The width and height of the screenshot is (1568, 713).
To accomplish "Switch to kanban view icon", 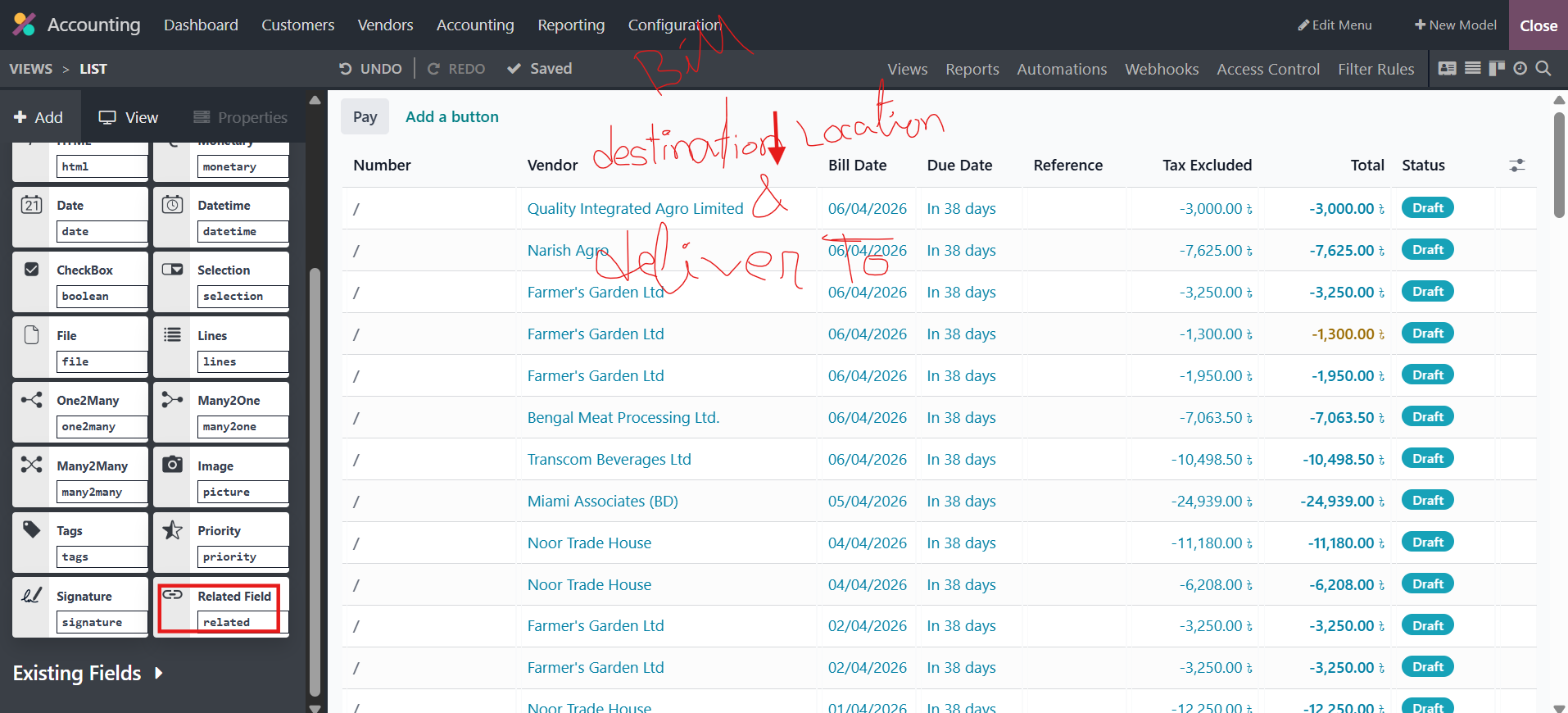I will pyautogui.click(x=1497, y=69).
